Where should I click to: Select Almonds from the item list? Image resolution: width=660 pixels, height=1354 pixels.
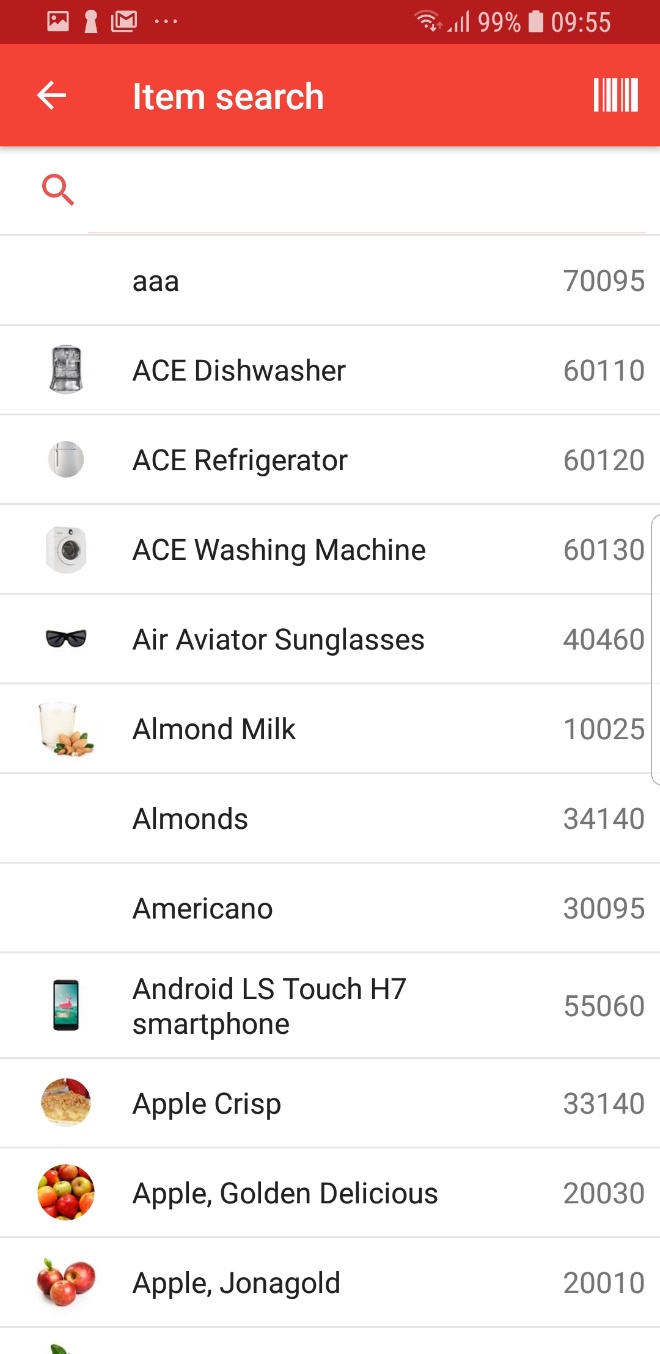pyautogui.click(x=190, y=819)
